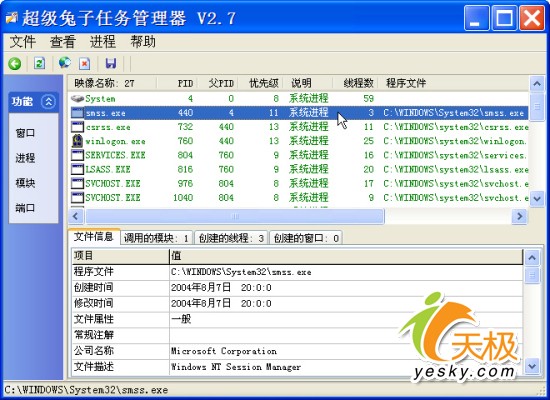Image resolution: width=550 pixels, height=400 pixels.
Task: Select the System process name
Action: (x=100, y=99)
